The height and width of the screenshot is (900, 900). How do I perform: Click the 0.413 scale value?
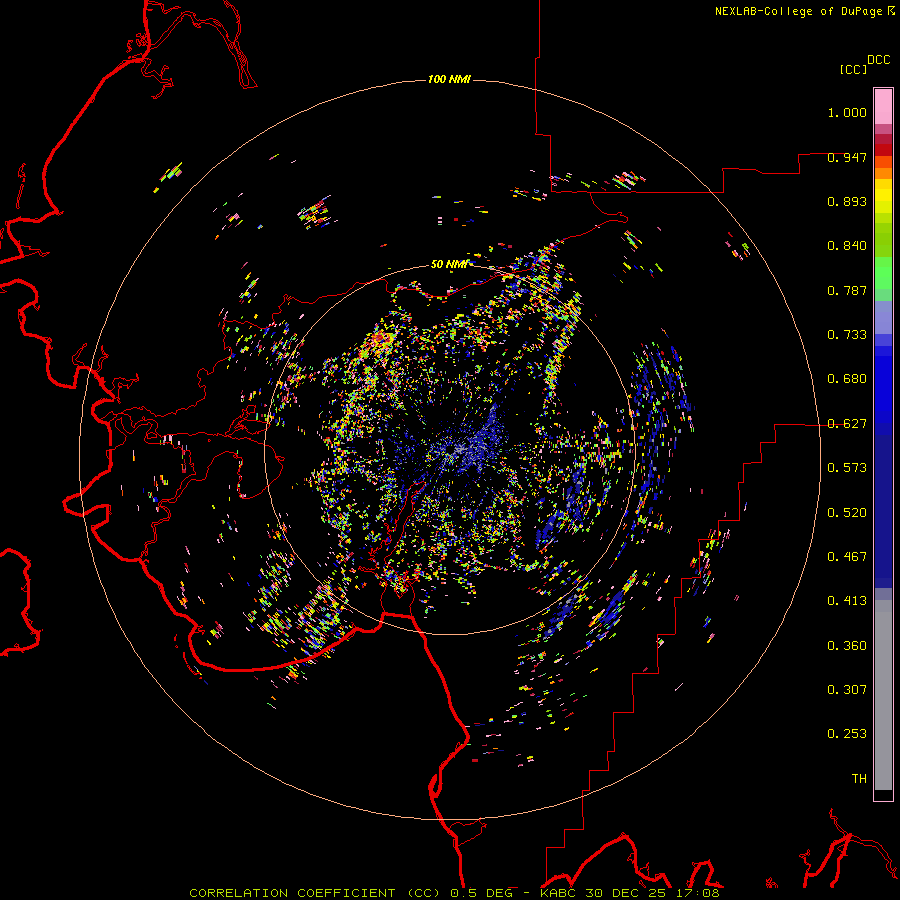click(x=847, y=601)
